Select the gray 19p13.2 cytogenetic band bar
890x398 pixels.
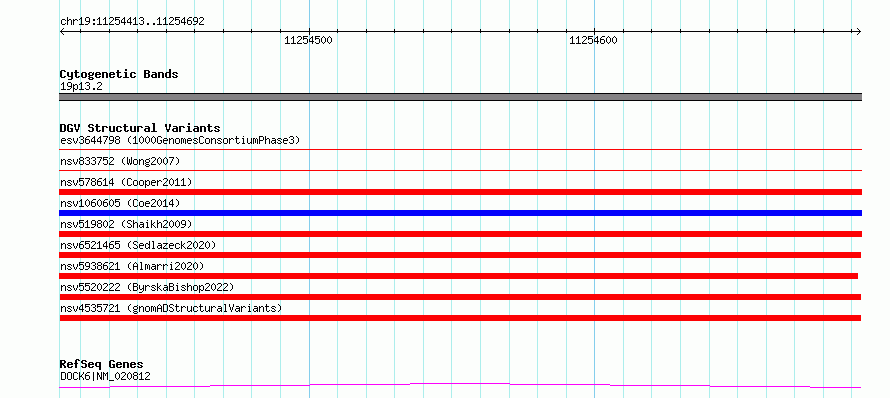tap(460, 97)
